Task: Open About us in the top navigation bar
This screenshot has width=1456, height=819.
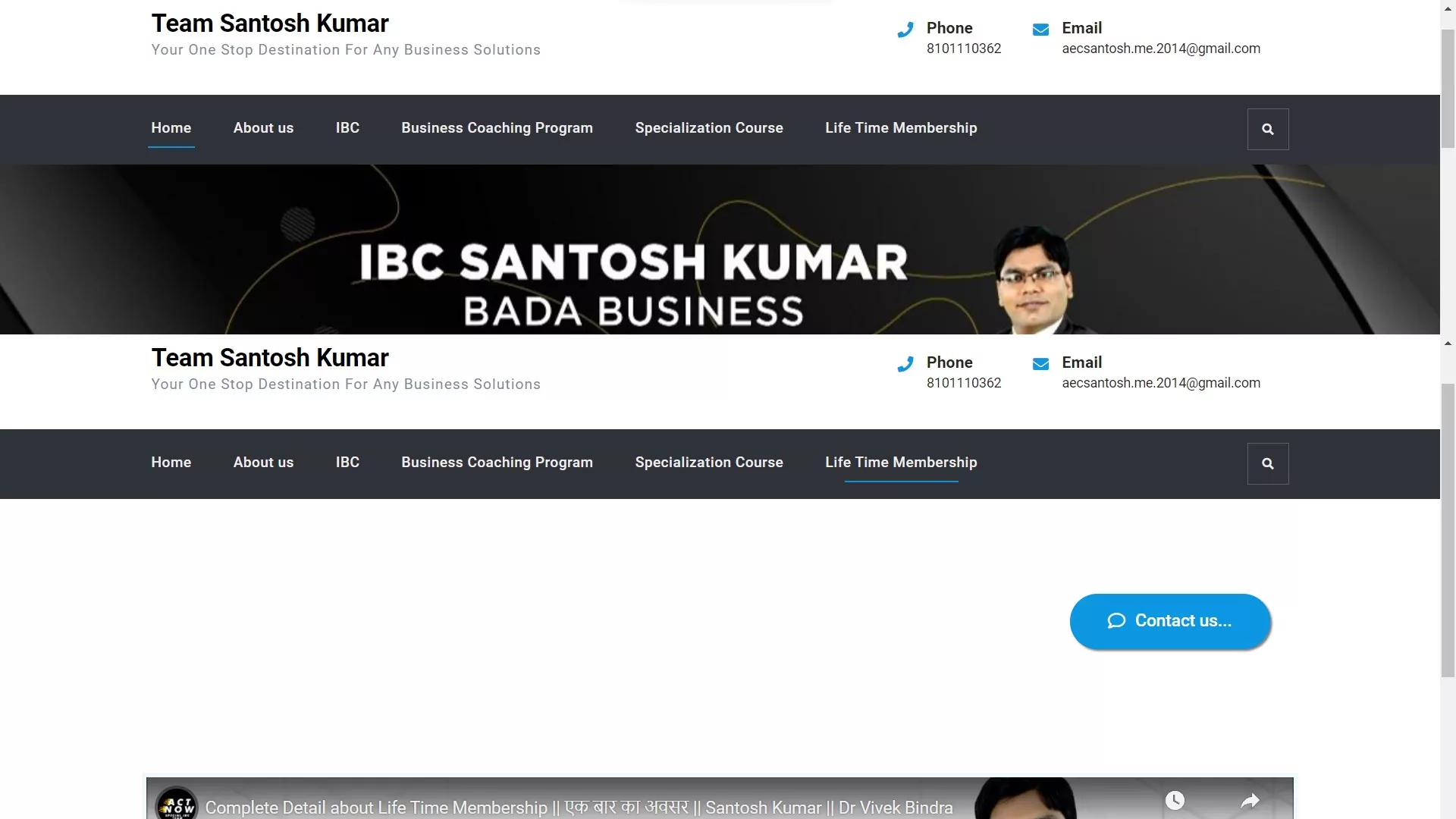Action: [263, 128]
